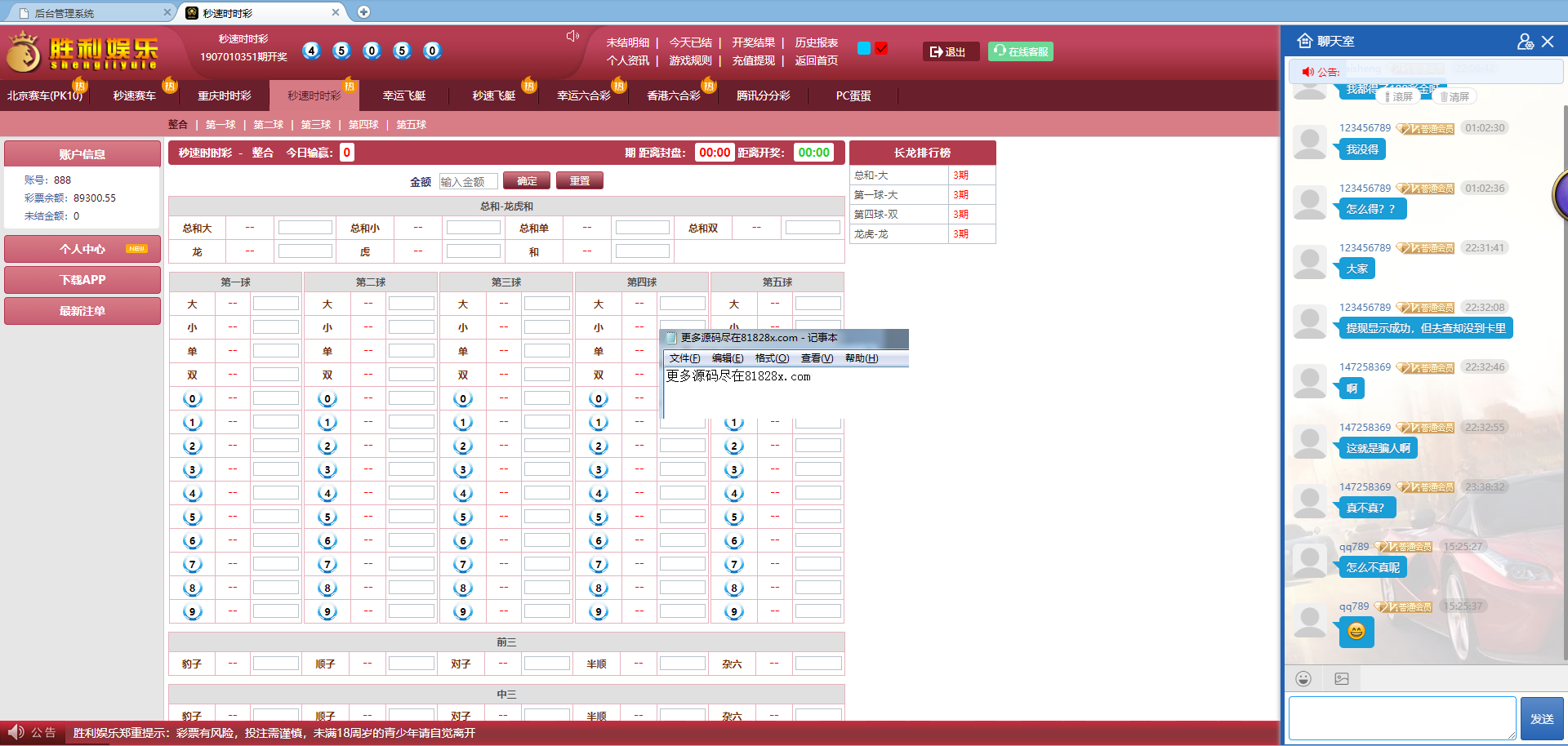The height and width of the screenshot is (746, 1568).
Task: Open new browser tab with plus icon
Action: (363, 11)
